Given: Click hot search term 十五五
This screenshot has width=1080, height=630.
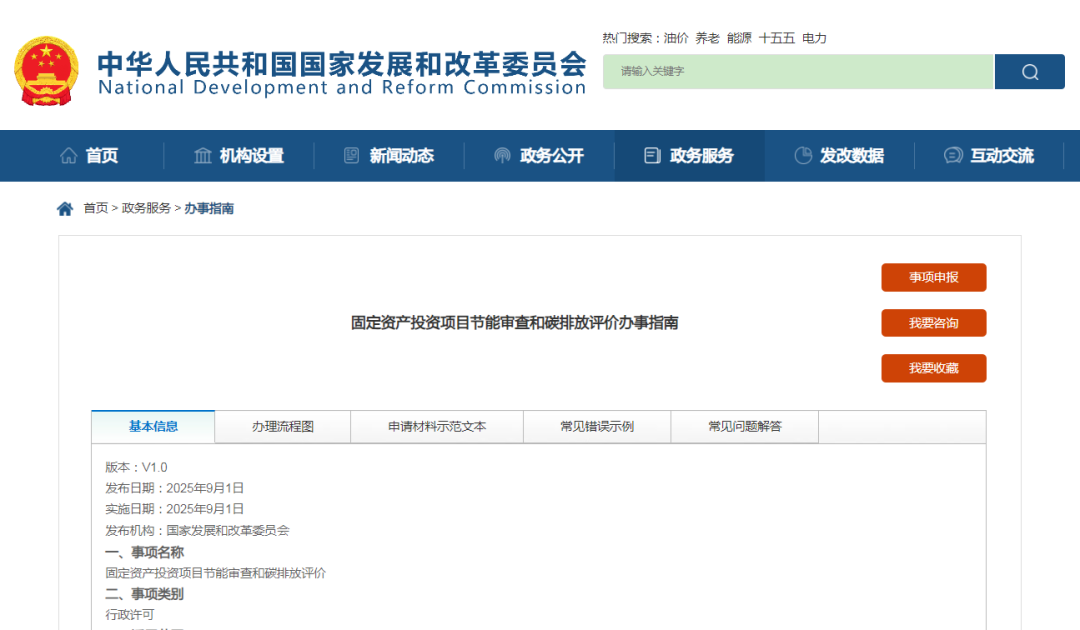Looking at the screenshot, I should pyautogui.click(x=777, y=39).
